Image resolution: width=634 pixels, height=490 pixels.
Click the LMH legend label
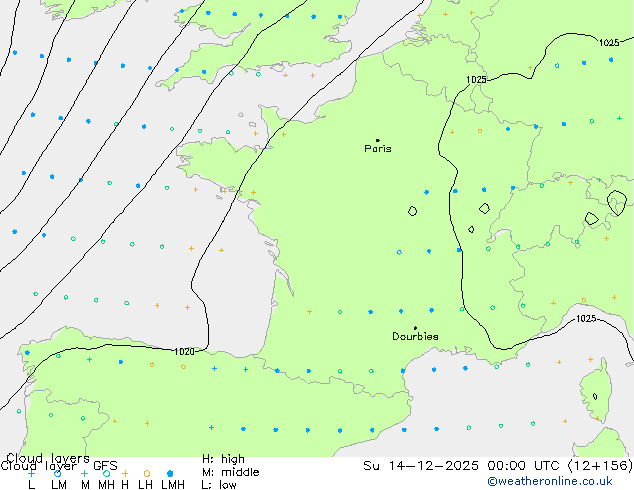click(173, 484)
